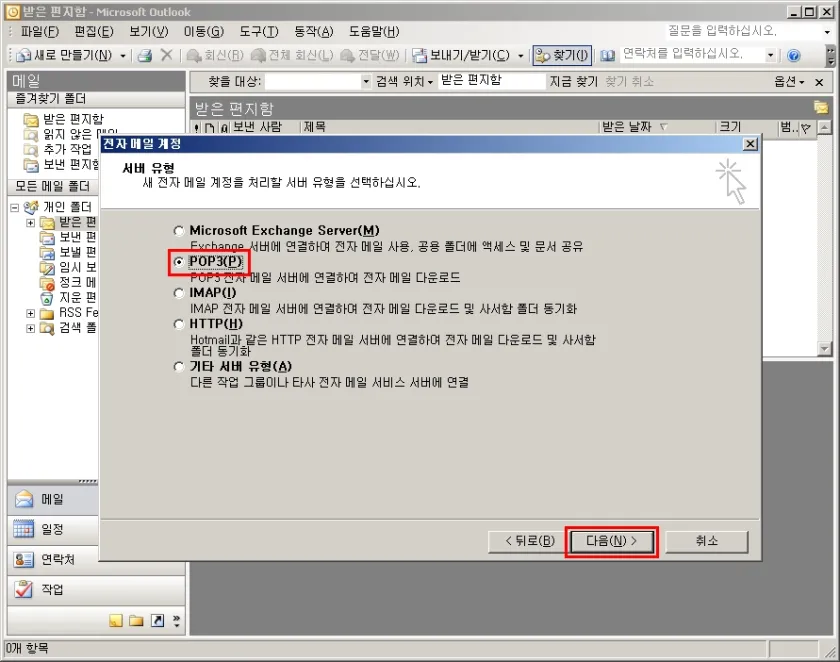840x662 pixels.
Task: Open contact search box dropdown arrow
Action: [770, 55]
